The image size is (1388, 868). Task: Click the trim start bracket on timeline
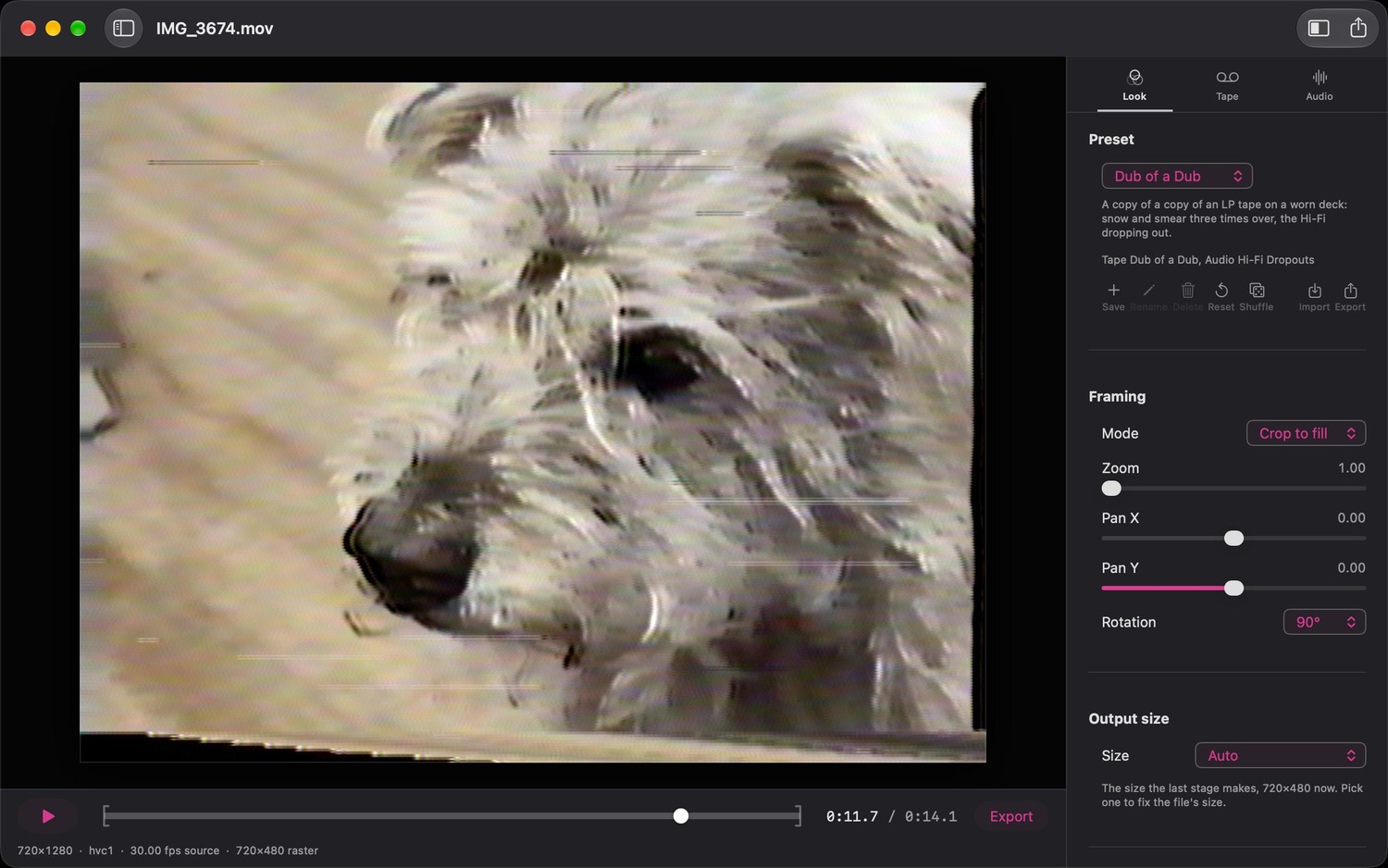tap(106, 816)
